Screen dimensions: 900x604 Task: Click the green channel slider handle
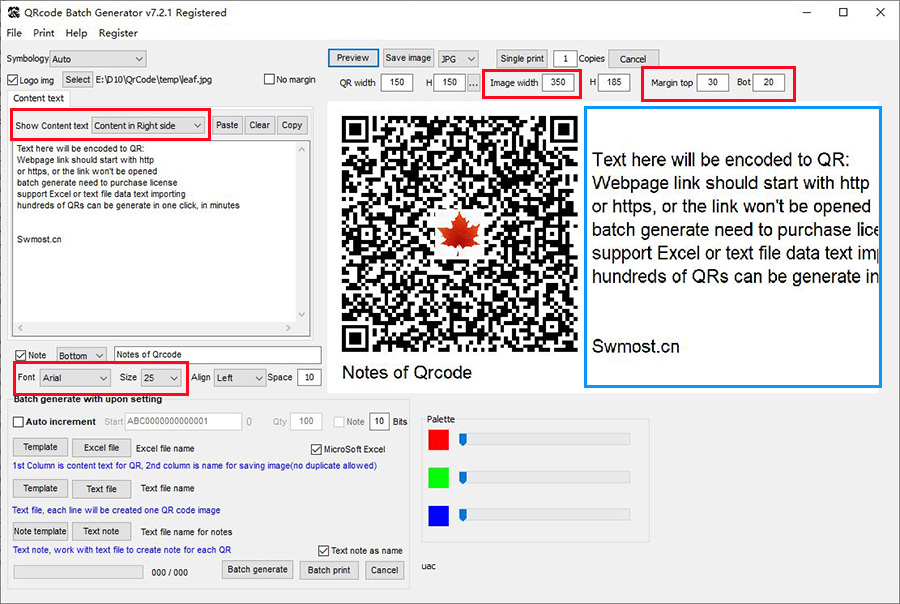[x=463, y=478]
